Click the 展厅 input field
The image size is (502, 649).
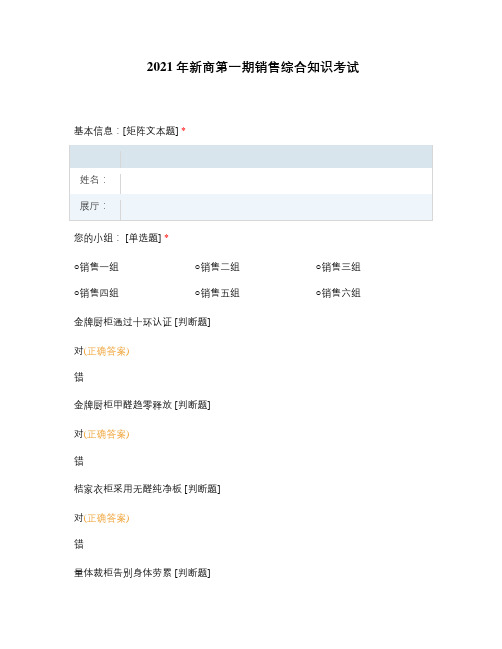click(x=276, y=207)
